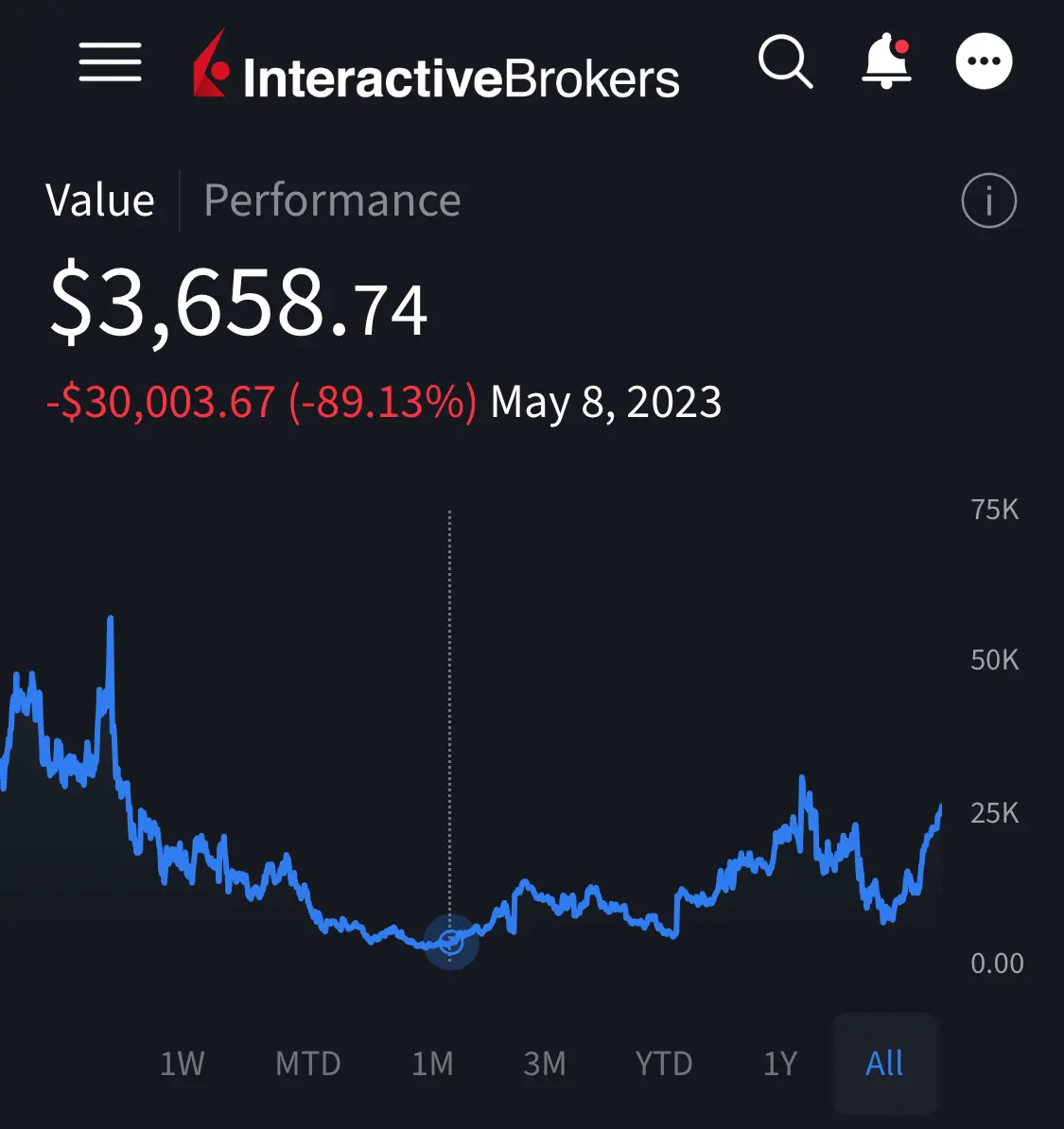Select the All time range

[x=884, y=1064]
